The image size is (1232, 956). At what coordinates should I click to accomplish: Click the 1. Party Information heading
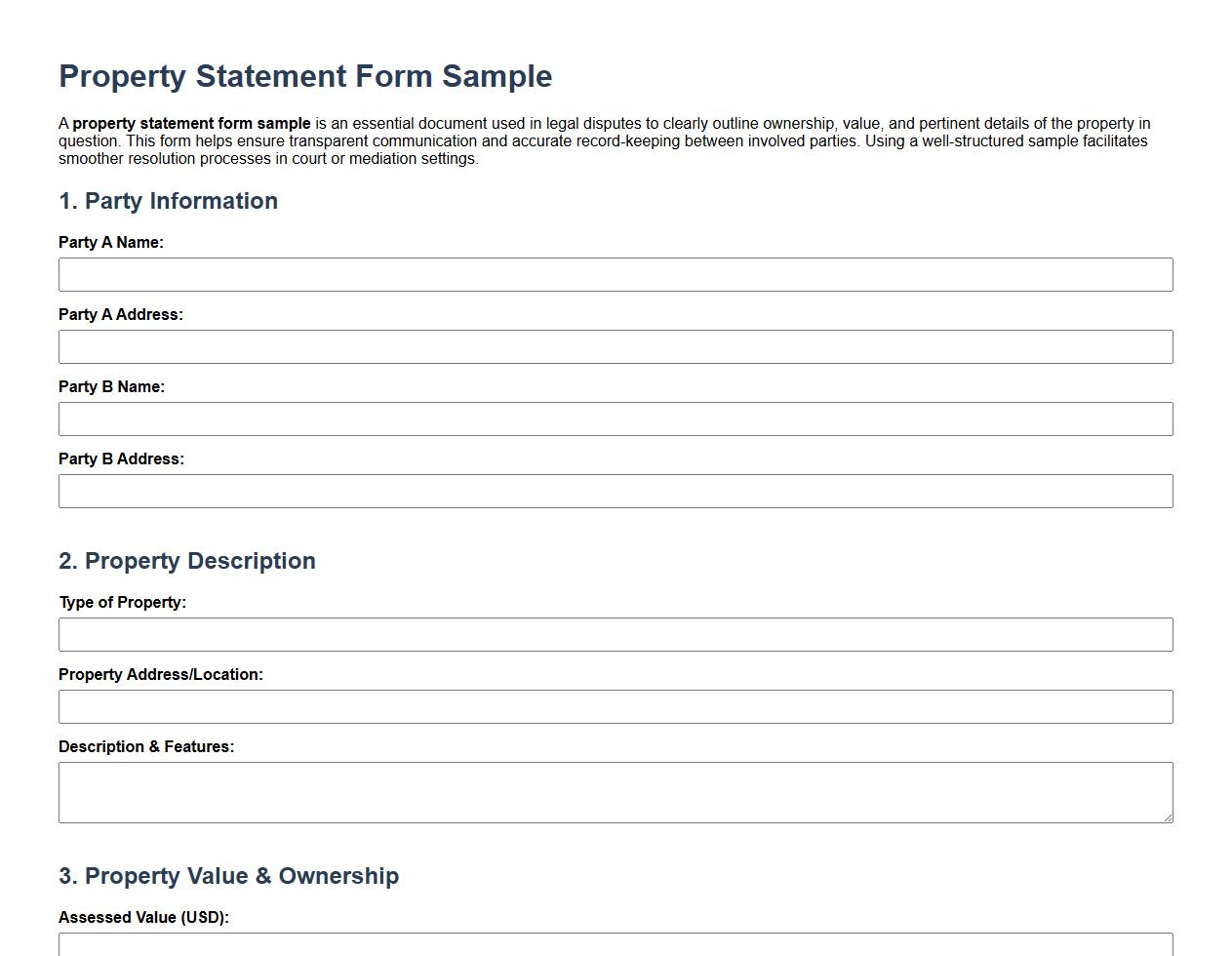click(169, 201)
